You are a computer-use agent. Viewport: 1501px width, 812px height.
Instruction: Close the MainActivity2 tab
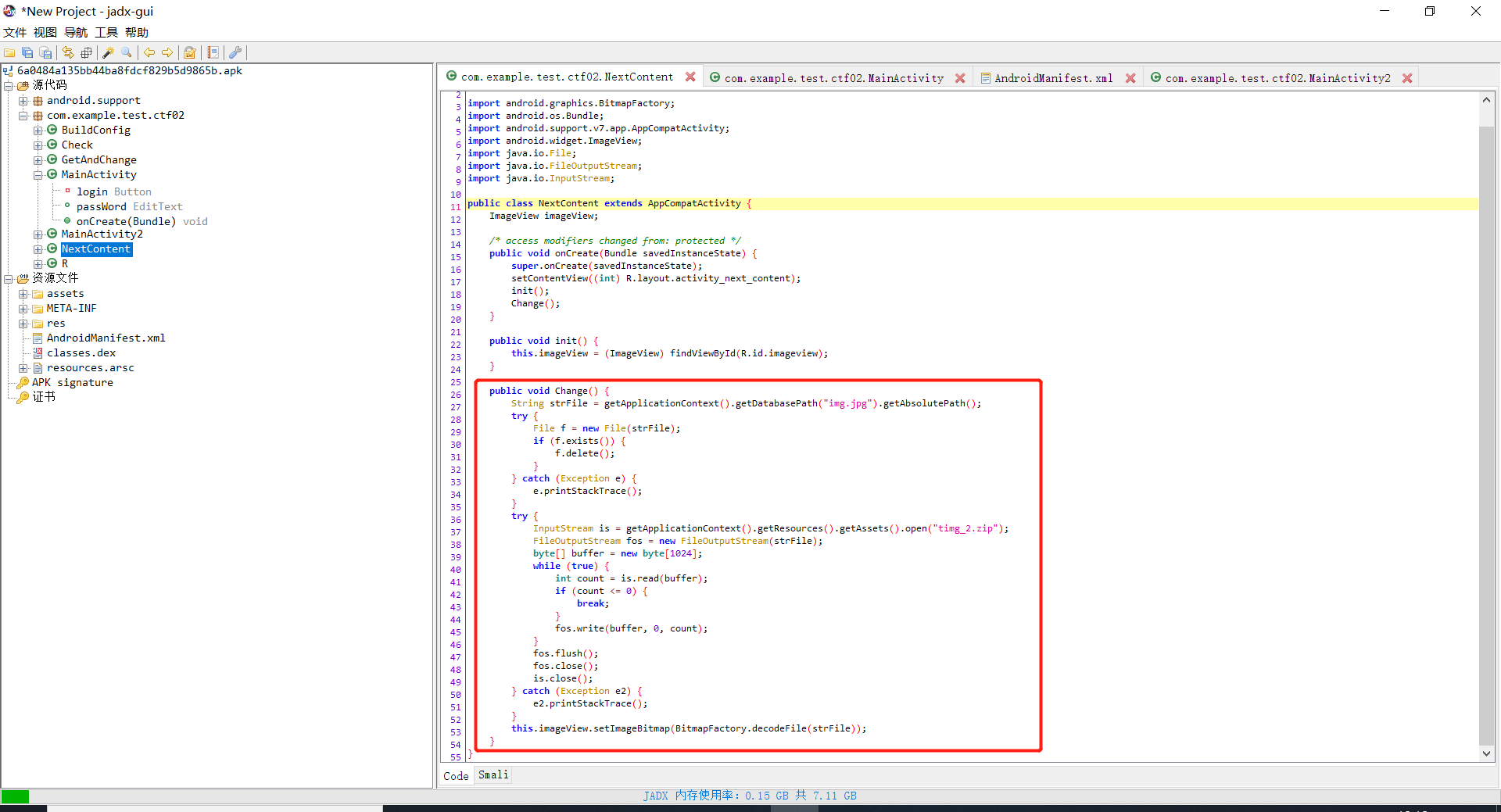(x=1407, y=77)
